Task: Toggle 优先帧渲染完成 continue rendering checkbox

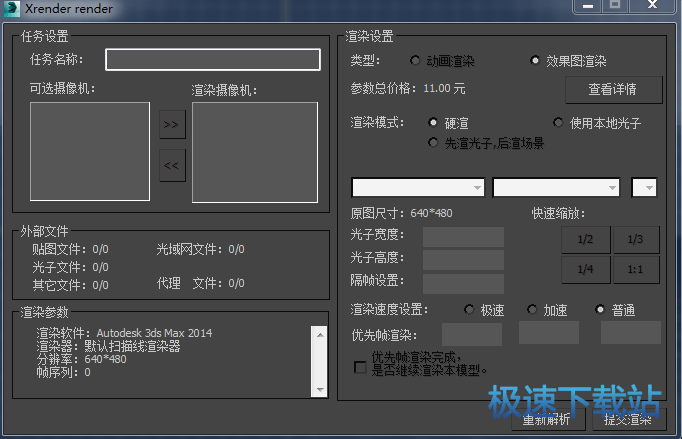Action: 360,367
